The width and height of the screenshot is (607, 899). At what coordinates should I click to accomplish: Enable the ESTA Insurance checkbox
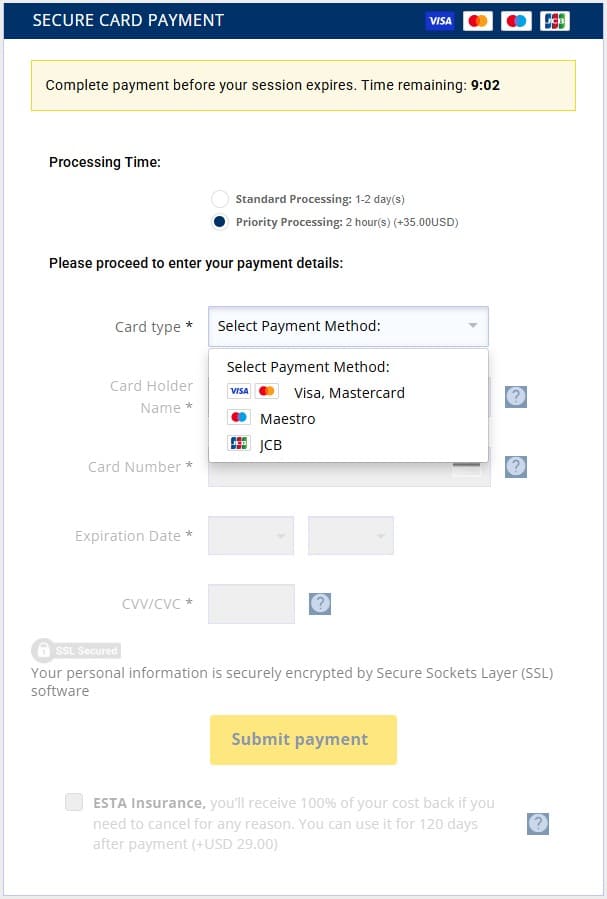coord(74,802)
